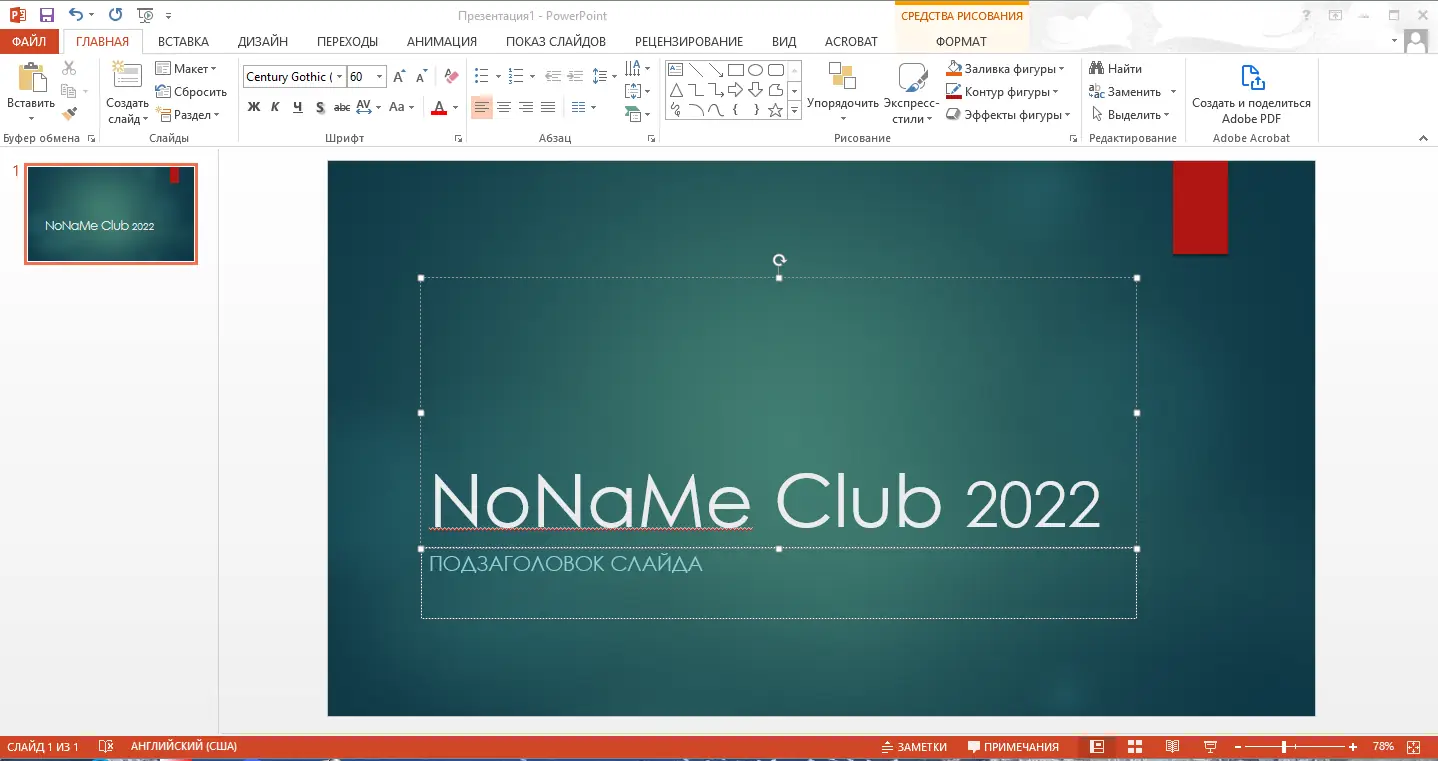Select the Isosceles Triangle shape
The width and height of the screenshot is (1438, 761).
pyautogui.click(x=675, y=90)
